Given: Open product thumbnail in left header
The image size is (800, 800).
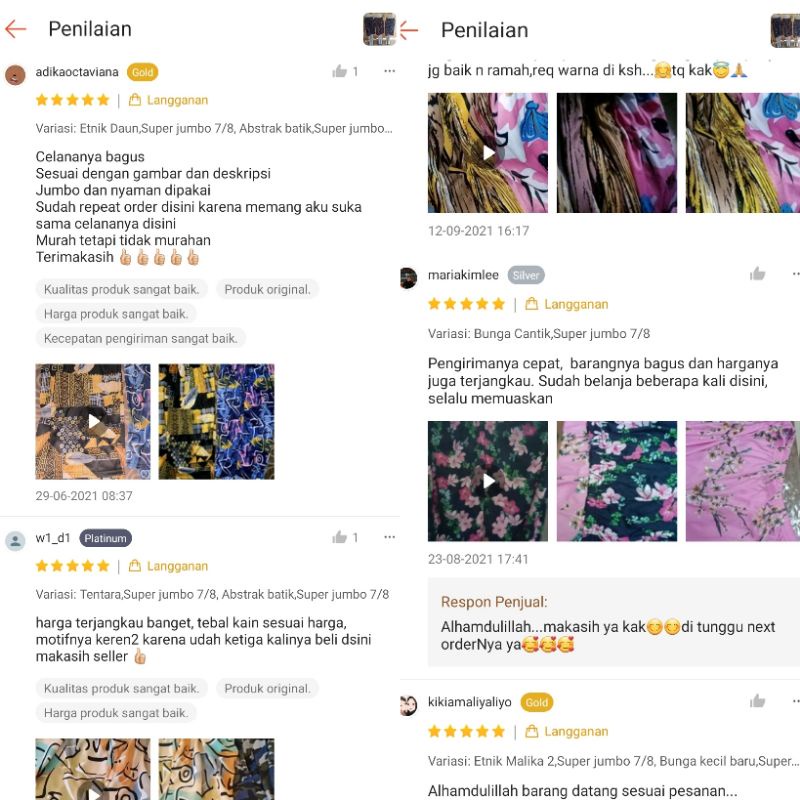Looking at the screenshot, I should click(379, 29).
